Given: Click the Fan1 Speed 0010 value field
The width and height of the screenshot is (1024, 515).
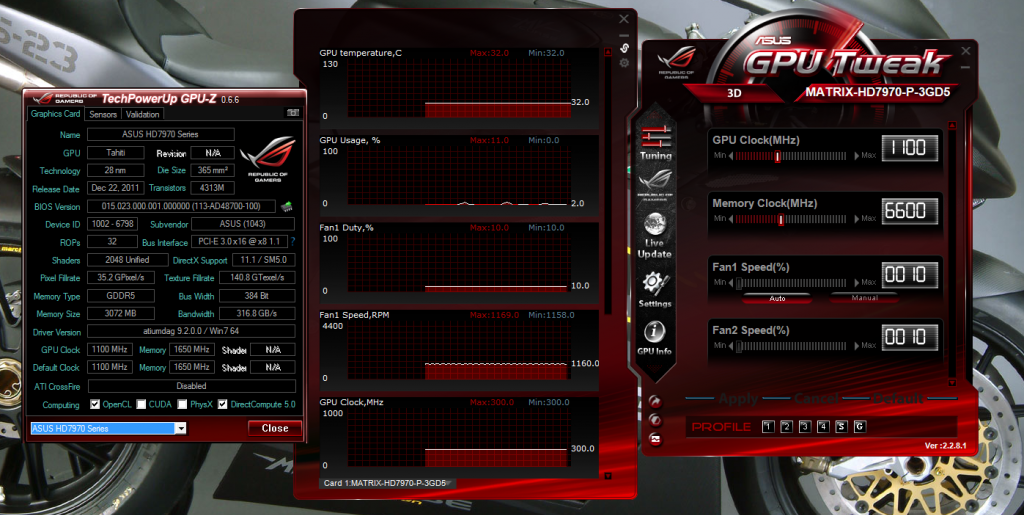Looking at the screenshot, I should coord(910,275).
